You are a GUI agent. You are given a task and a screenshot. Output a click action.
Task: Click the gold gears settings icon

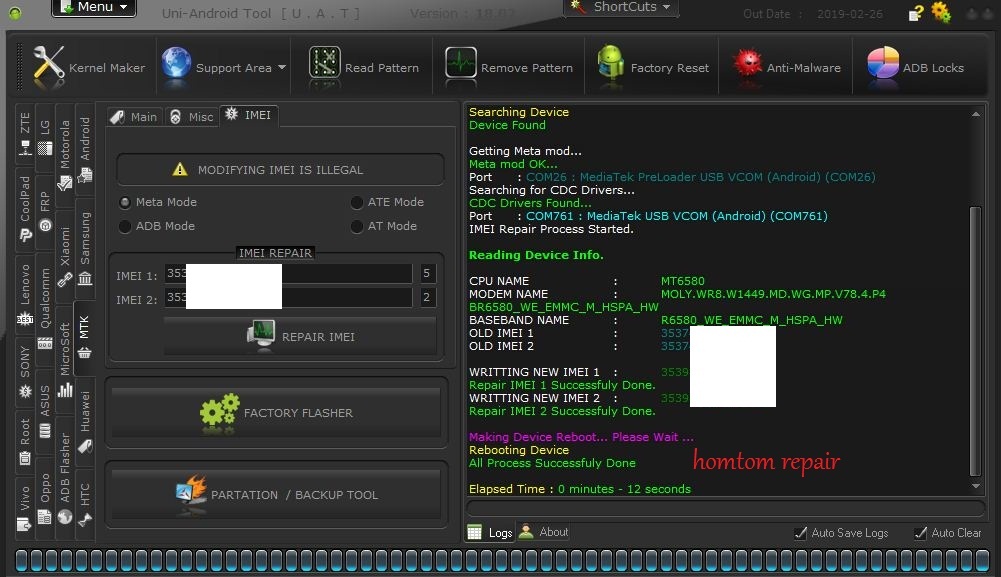[x=941, y=12]
